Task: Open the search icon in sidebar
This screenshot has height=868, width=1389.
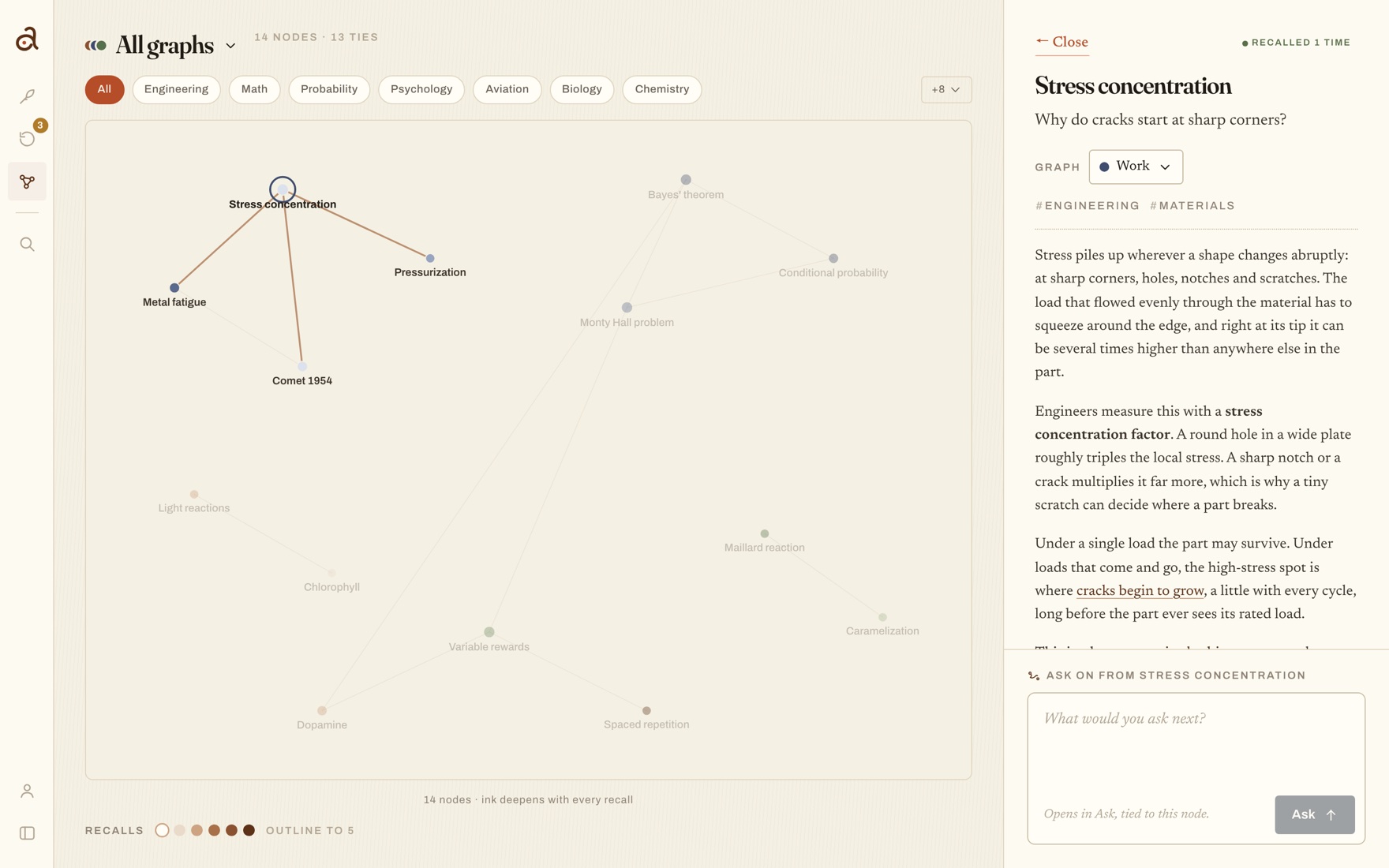Action: coord(27,245)
